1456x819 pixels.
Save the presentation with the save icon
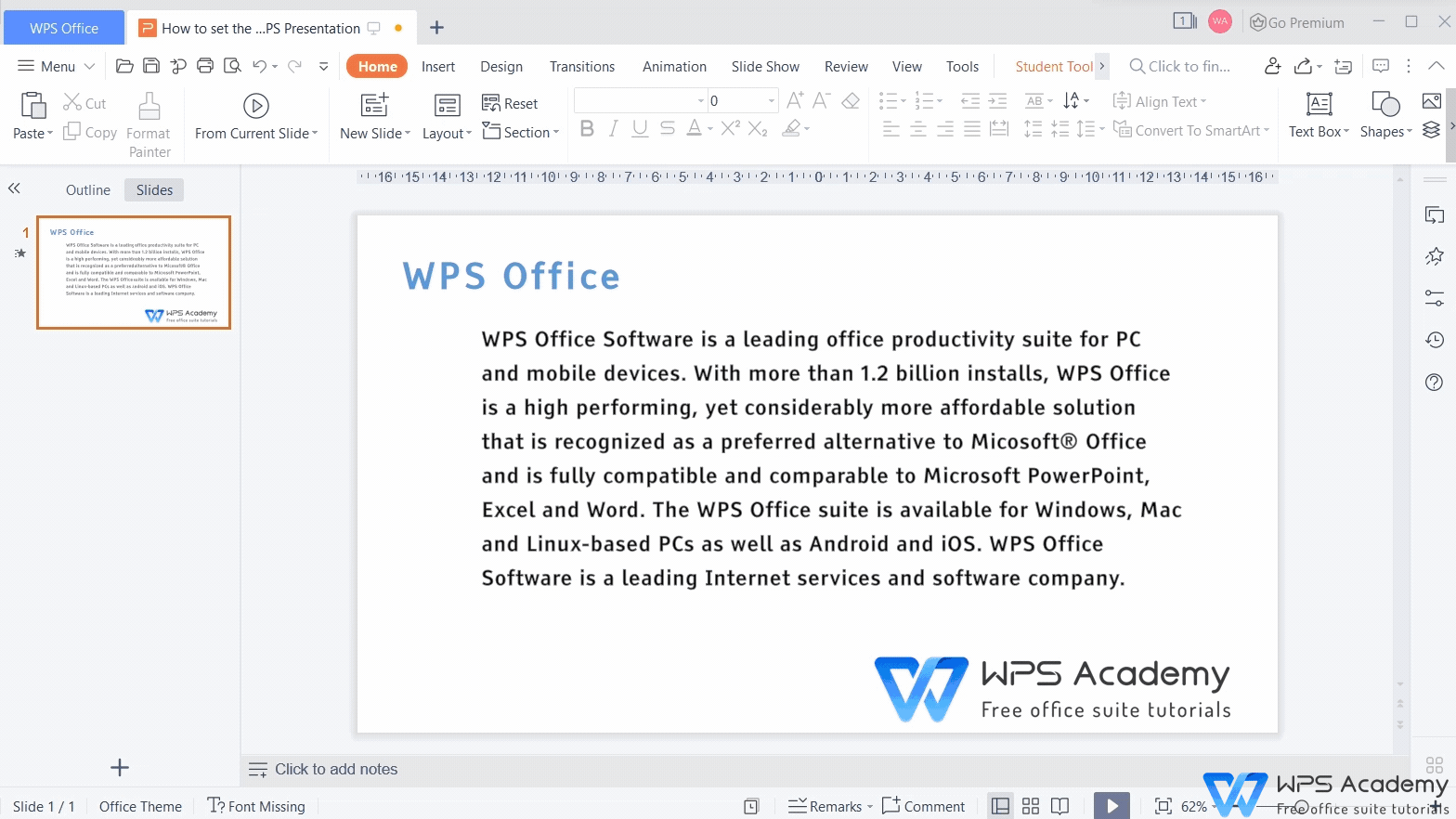pos(151,66)
